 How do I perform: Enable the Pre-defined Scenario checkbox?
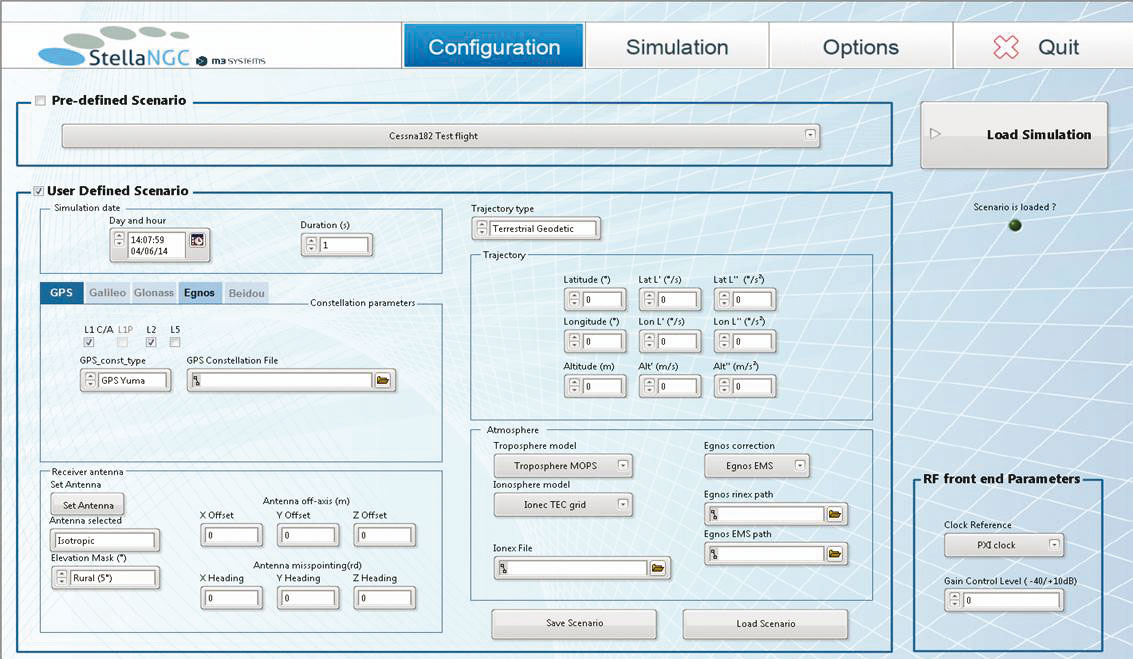click(40, 100)
